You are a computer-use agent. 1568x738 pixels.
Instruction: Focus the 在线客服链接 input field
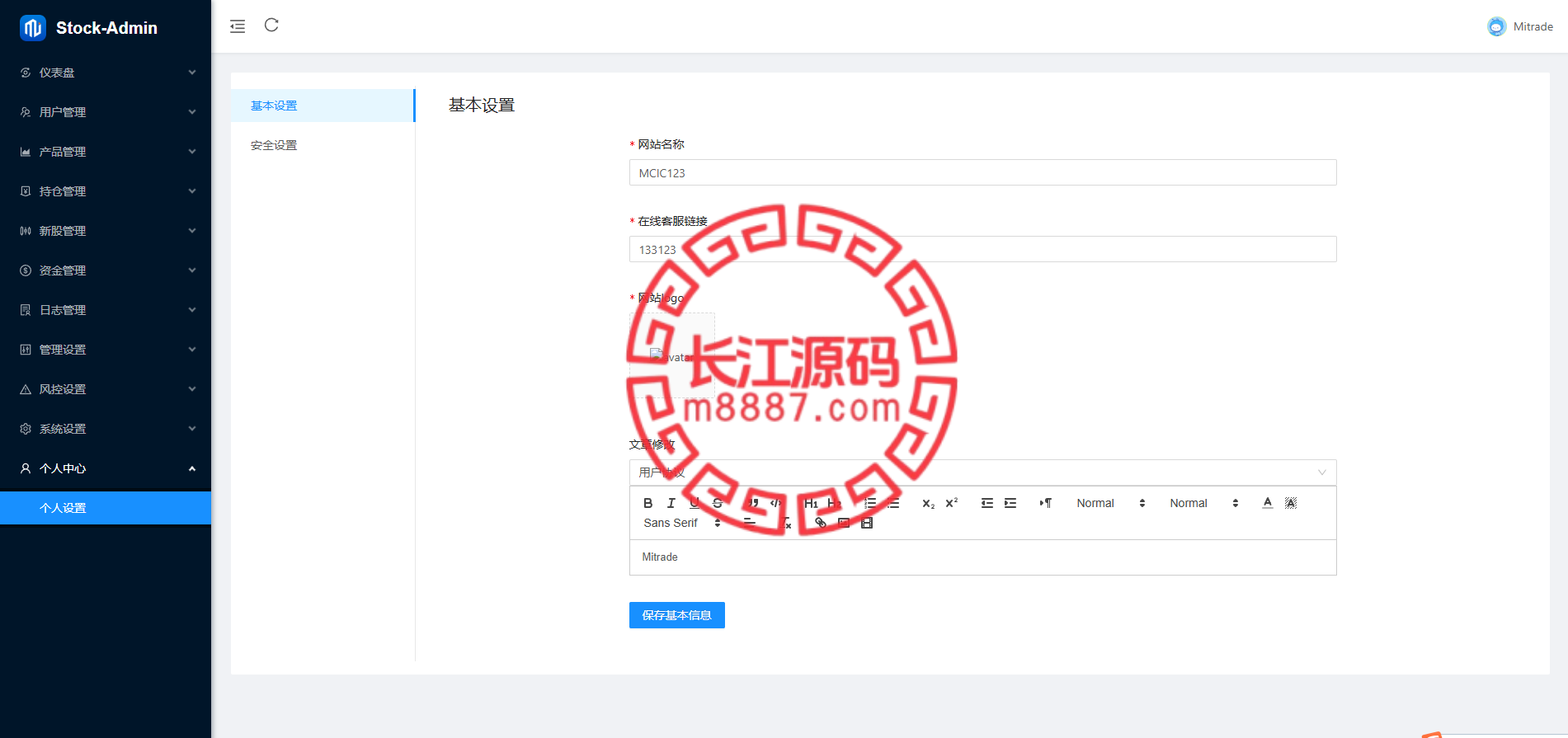point(982,249)
